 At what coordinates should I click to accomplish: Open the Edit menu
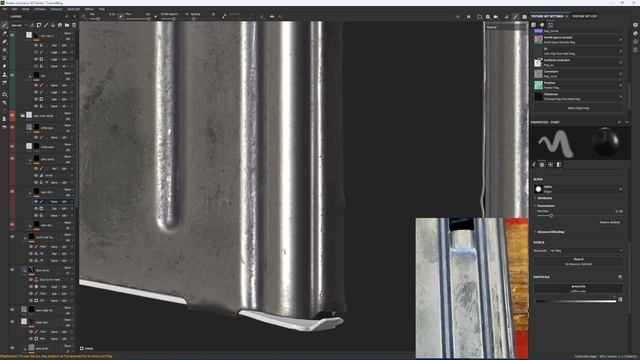point(14,9)
